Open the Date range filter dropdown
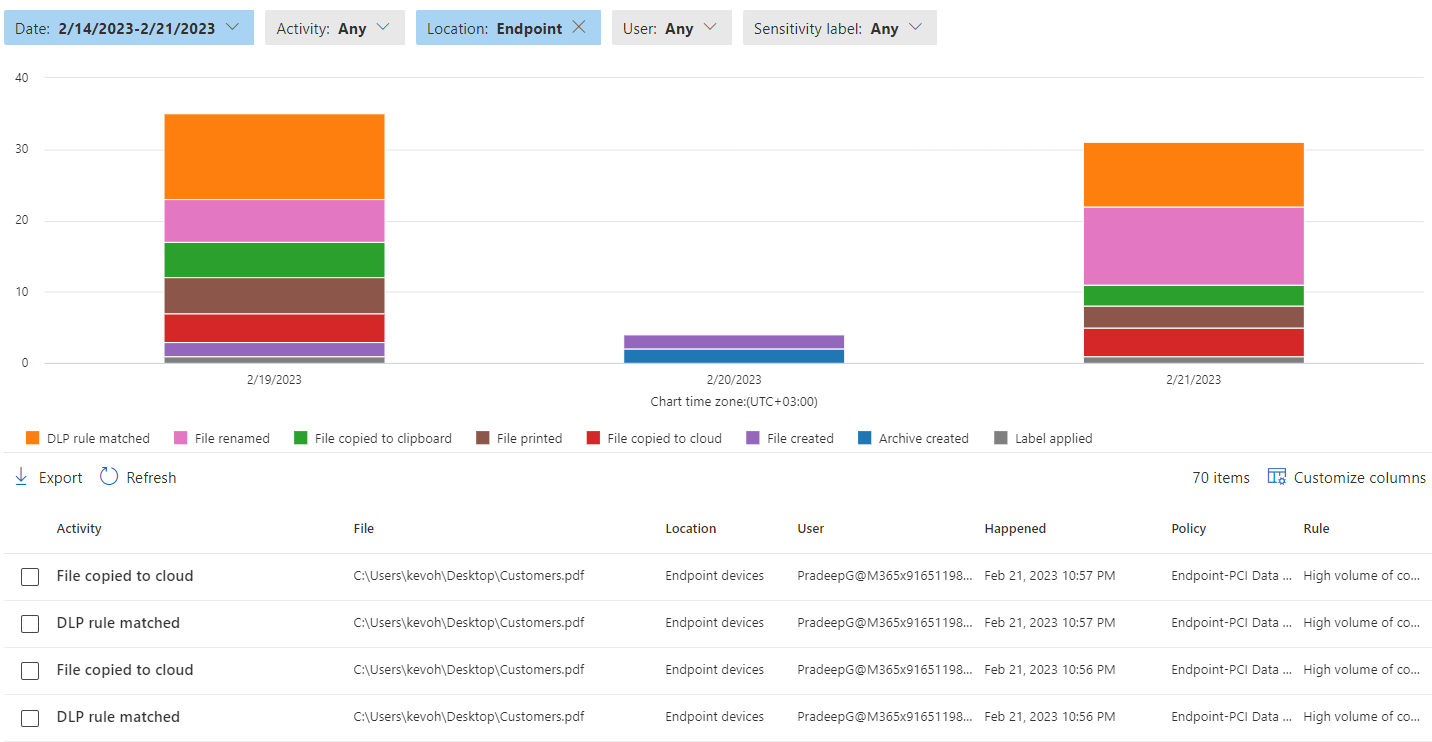Screen dimensions: 1432x742 point(129,28)
